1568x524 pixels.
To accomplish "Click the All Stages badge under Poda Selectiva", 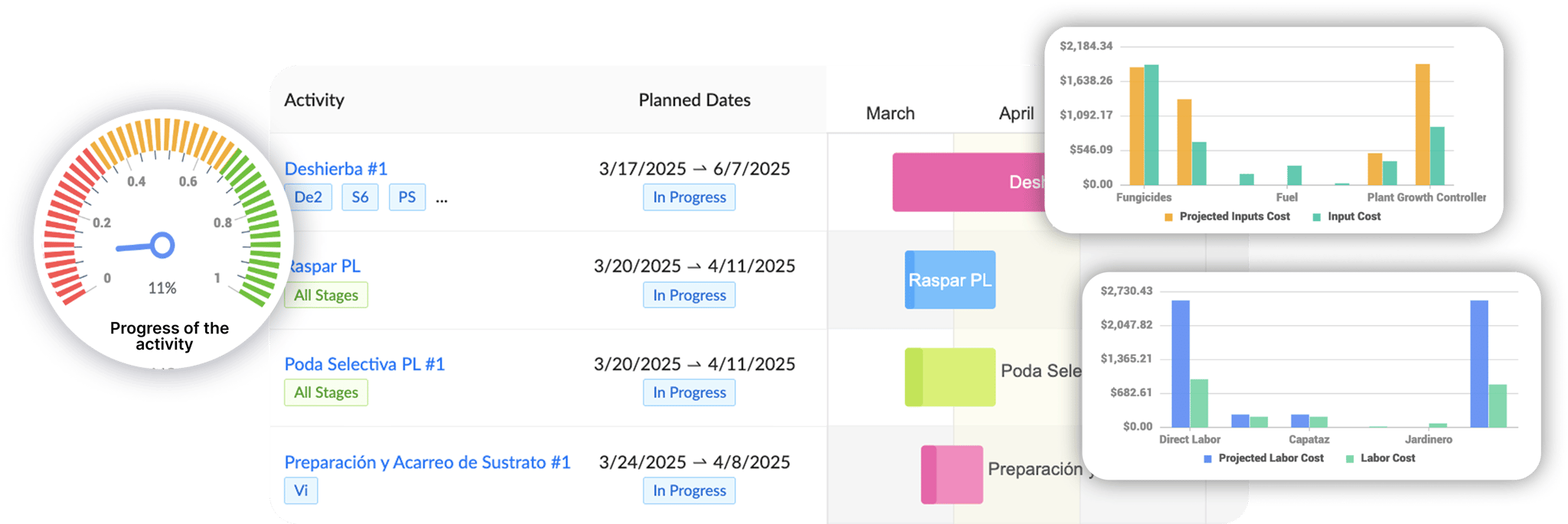I will tap(326, 392).
